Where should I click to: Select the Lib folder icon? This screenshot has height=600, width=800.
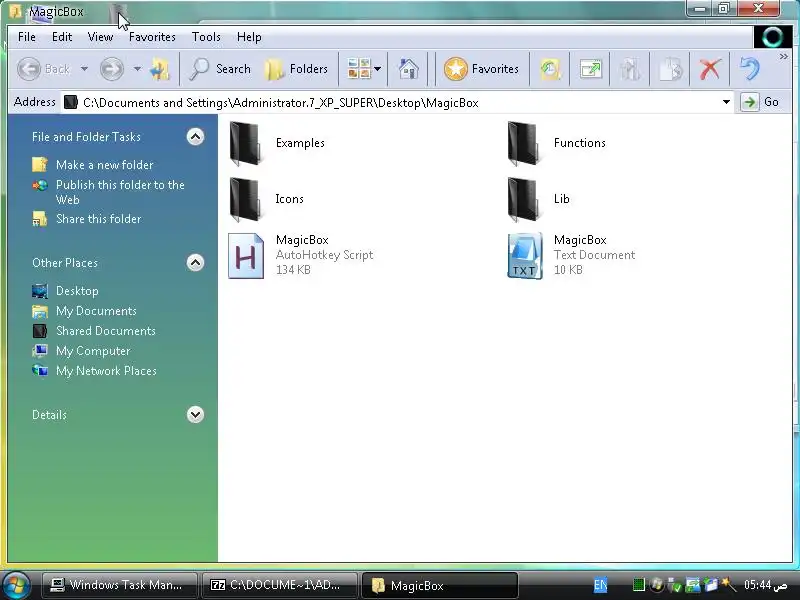523,199
